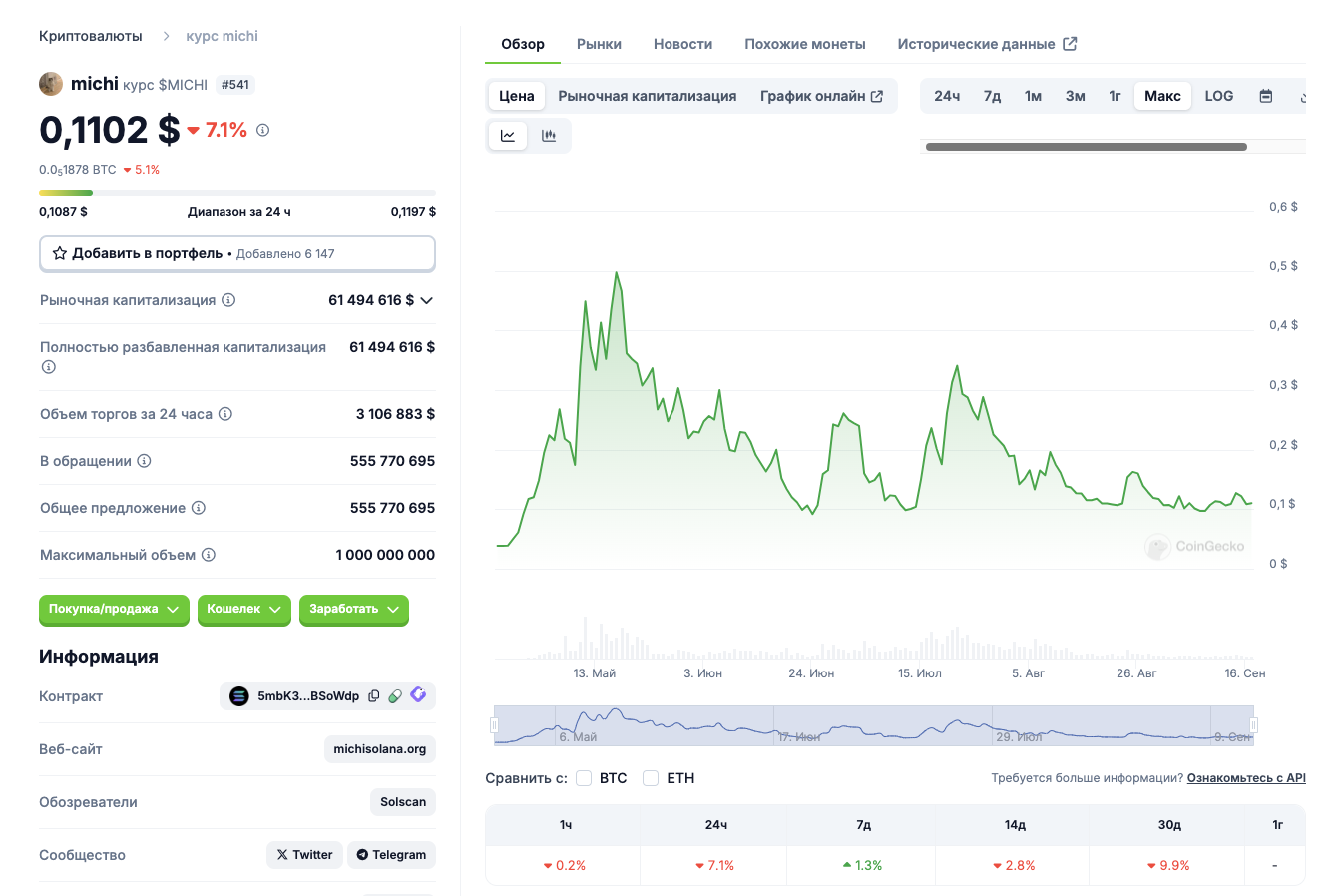Click the horizontal scrollbar under the time ranges
The image size is (1342, 896).
click(x=1087, y=147)
